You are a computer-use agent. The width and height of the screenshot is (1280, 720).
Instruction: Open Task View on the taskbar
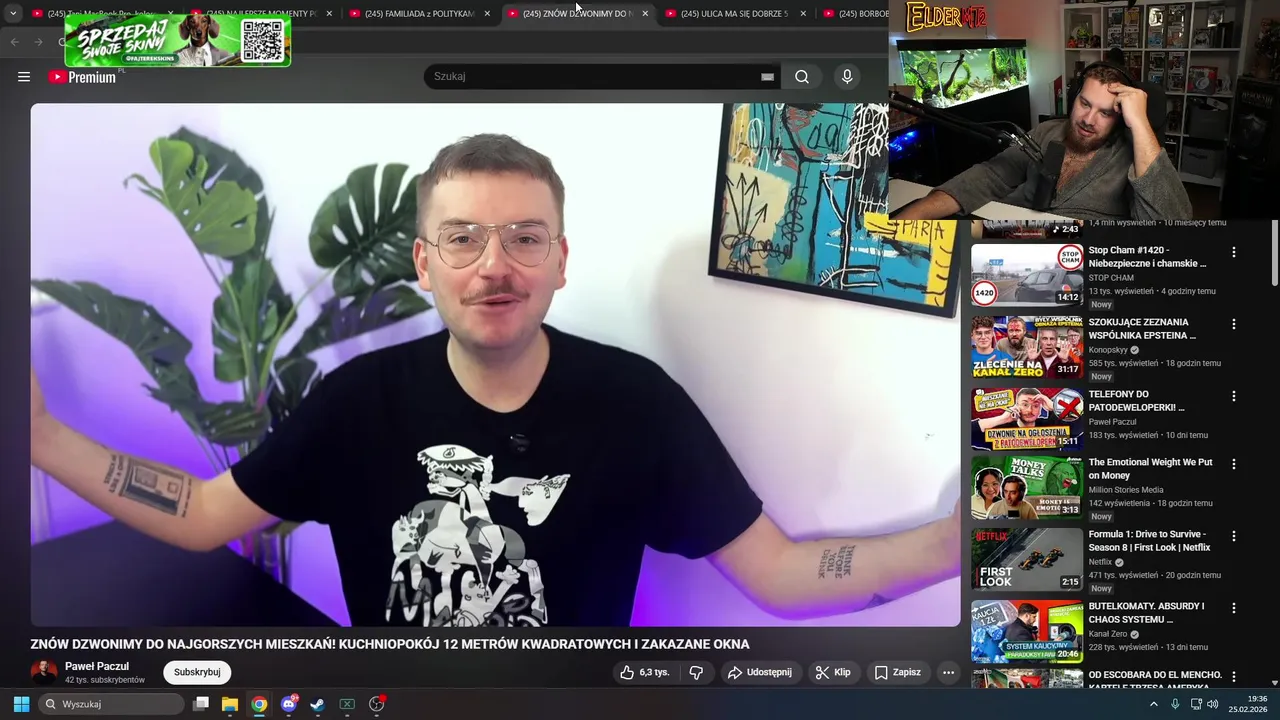tap(201, 704)
